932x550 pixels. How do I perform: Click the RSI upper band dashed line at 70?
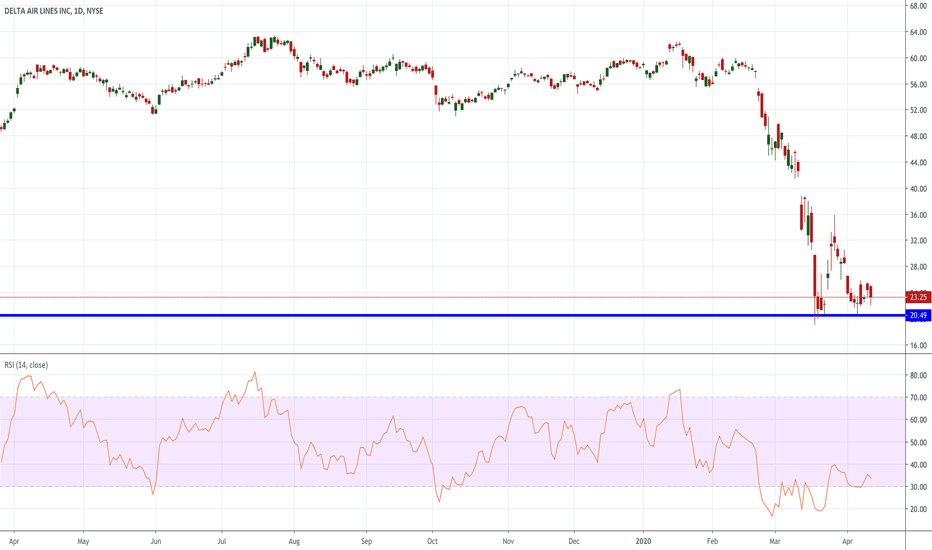[452, 397]
